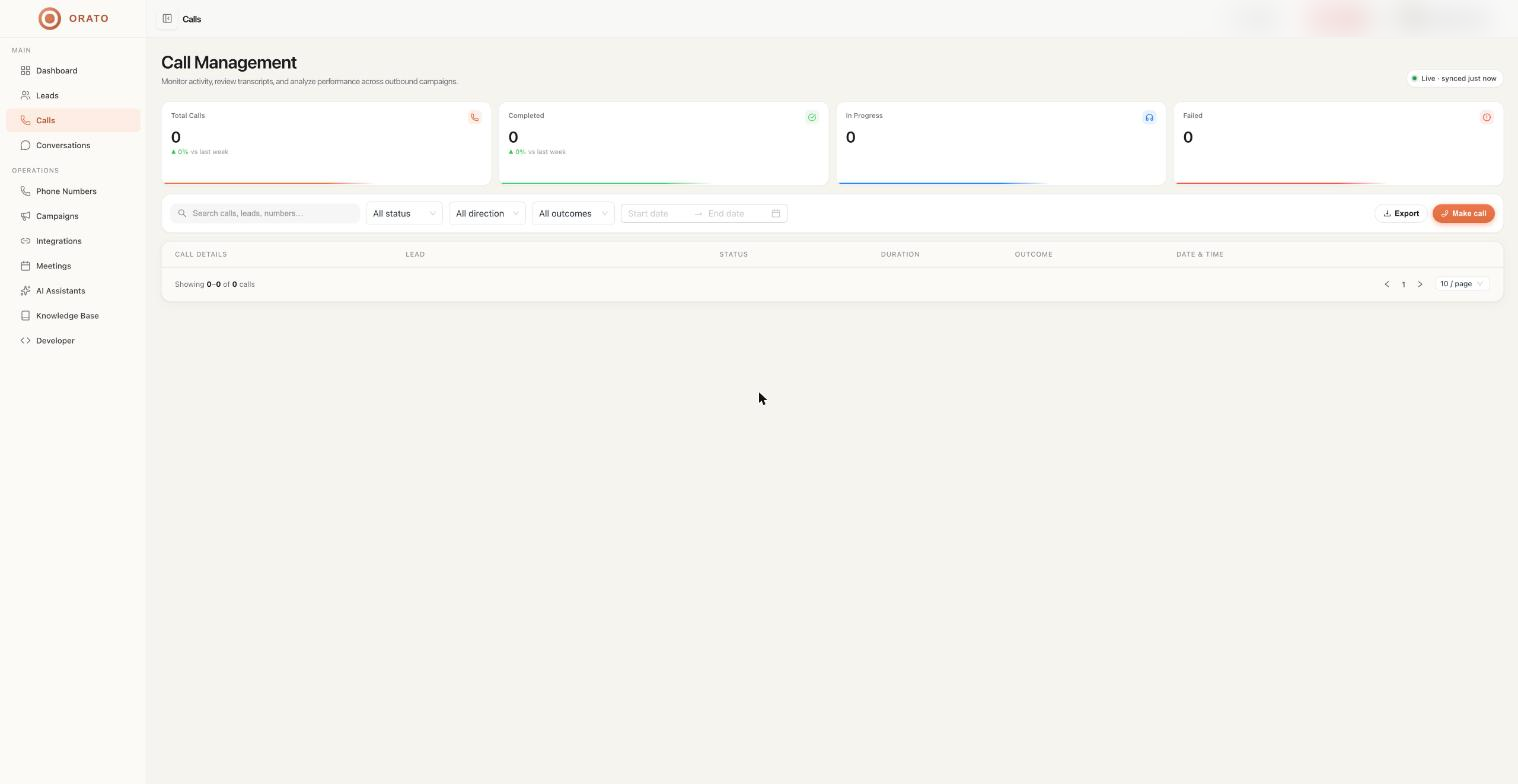Open the 10 / page size dropdown
The image size is (1518, 784).
tap(1462, 284)
